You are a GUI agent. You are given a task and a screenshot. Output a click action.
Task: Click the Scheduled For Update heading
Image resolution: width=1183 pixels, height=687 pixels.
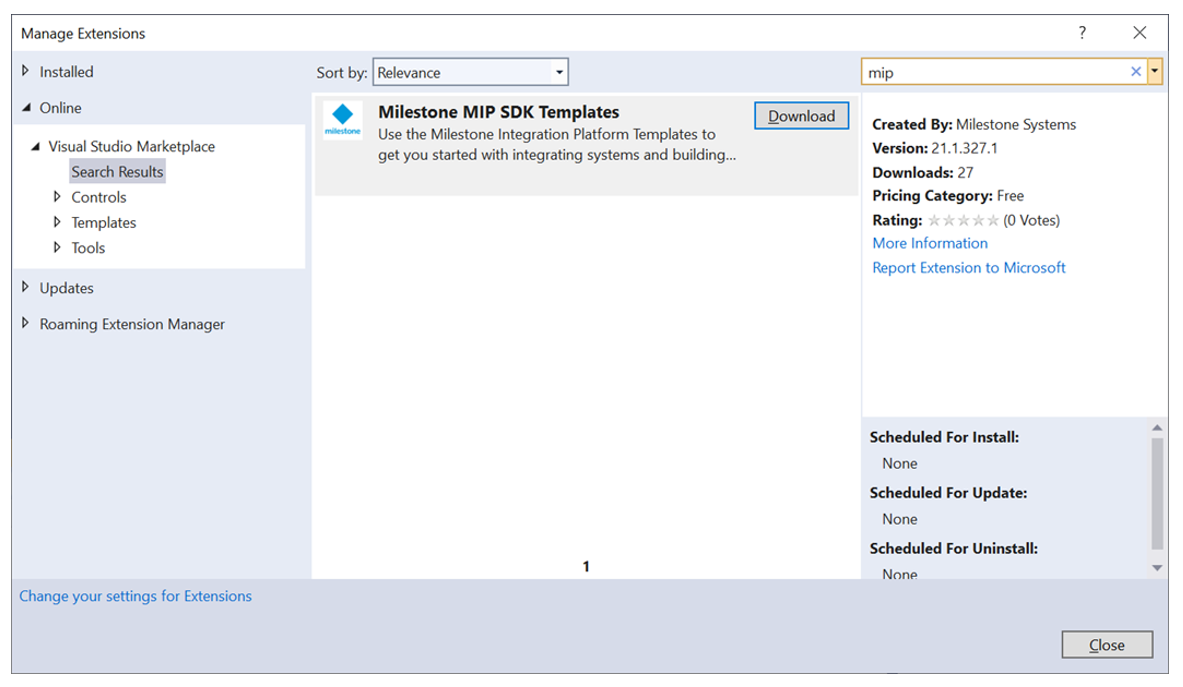pyautogui.click(x=948, y=493)
